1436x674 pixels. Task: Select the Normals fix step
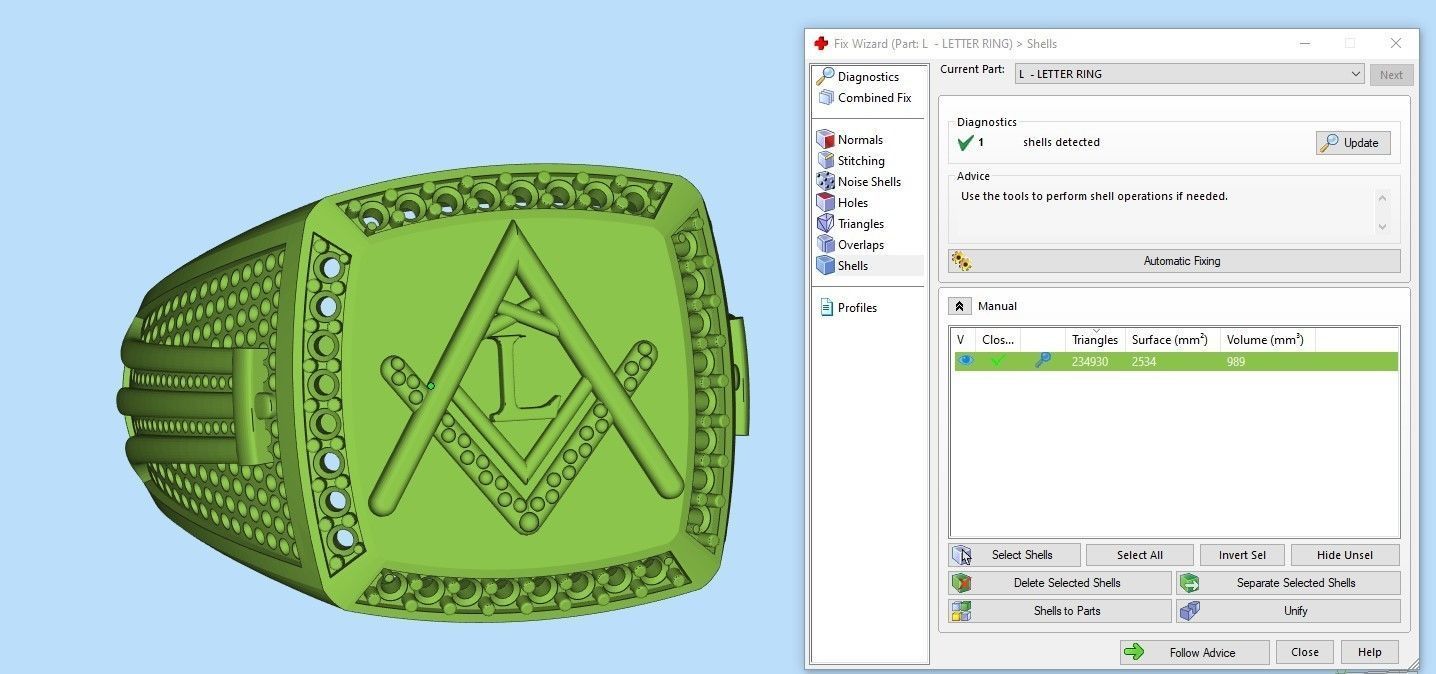point(860,140)
